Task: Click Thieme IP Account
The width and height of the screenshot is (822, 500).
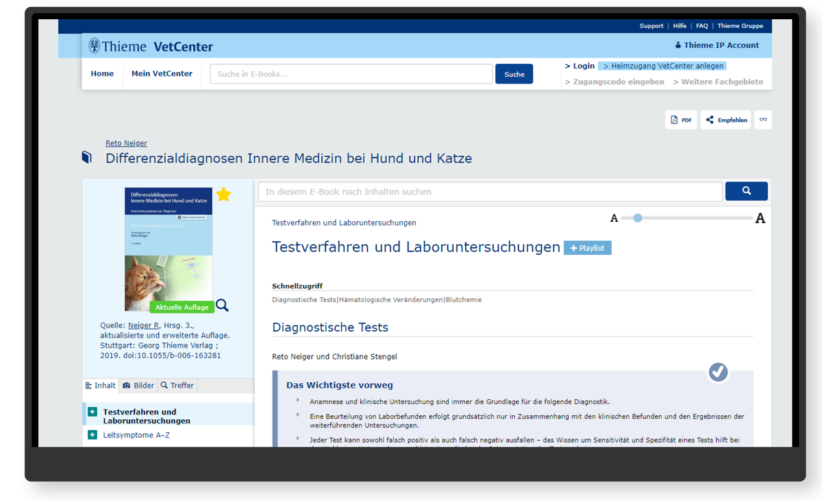Action: (717, 46)
